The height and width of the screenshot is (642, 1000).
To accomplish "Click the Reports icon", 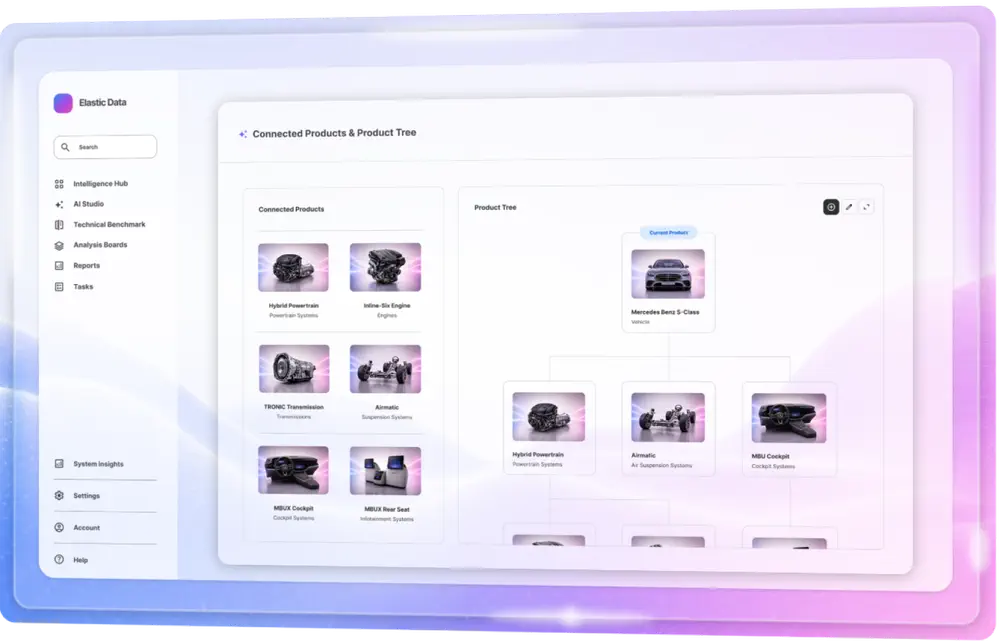I will [x=59, y=265].
